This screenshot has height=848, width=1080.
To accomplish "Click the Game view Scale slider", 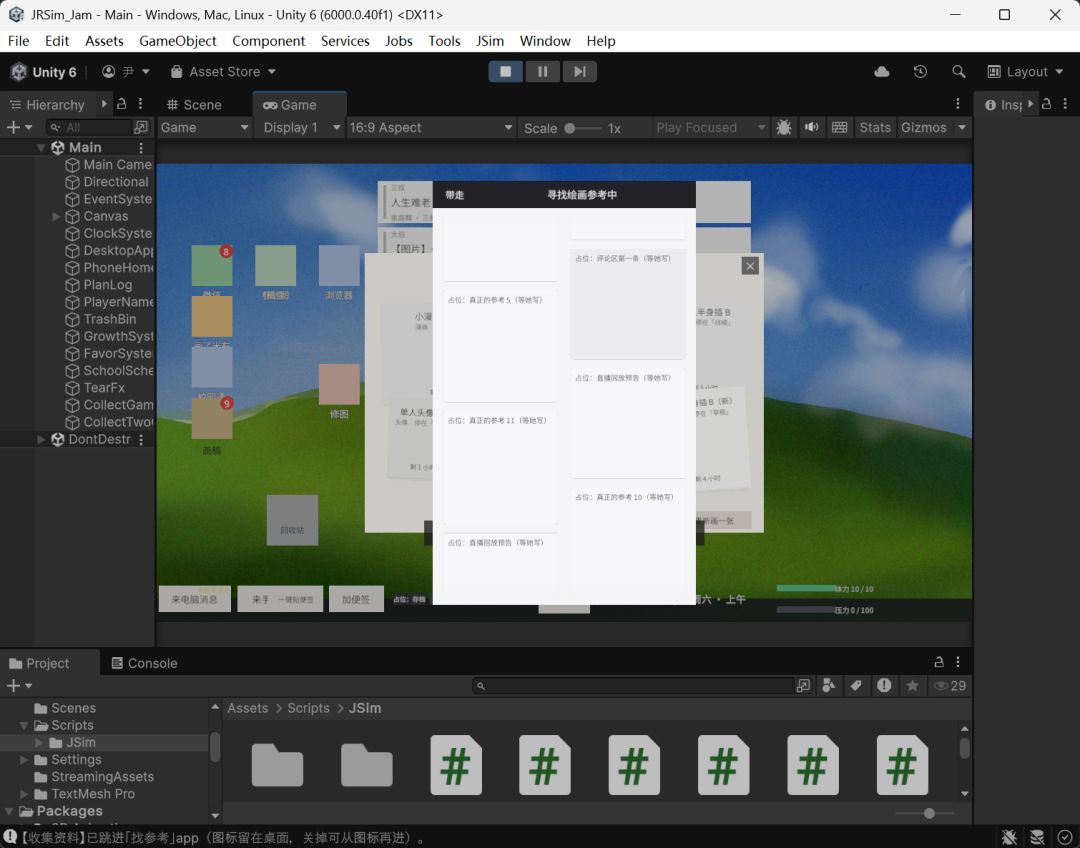I will [583, 128].
